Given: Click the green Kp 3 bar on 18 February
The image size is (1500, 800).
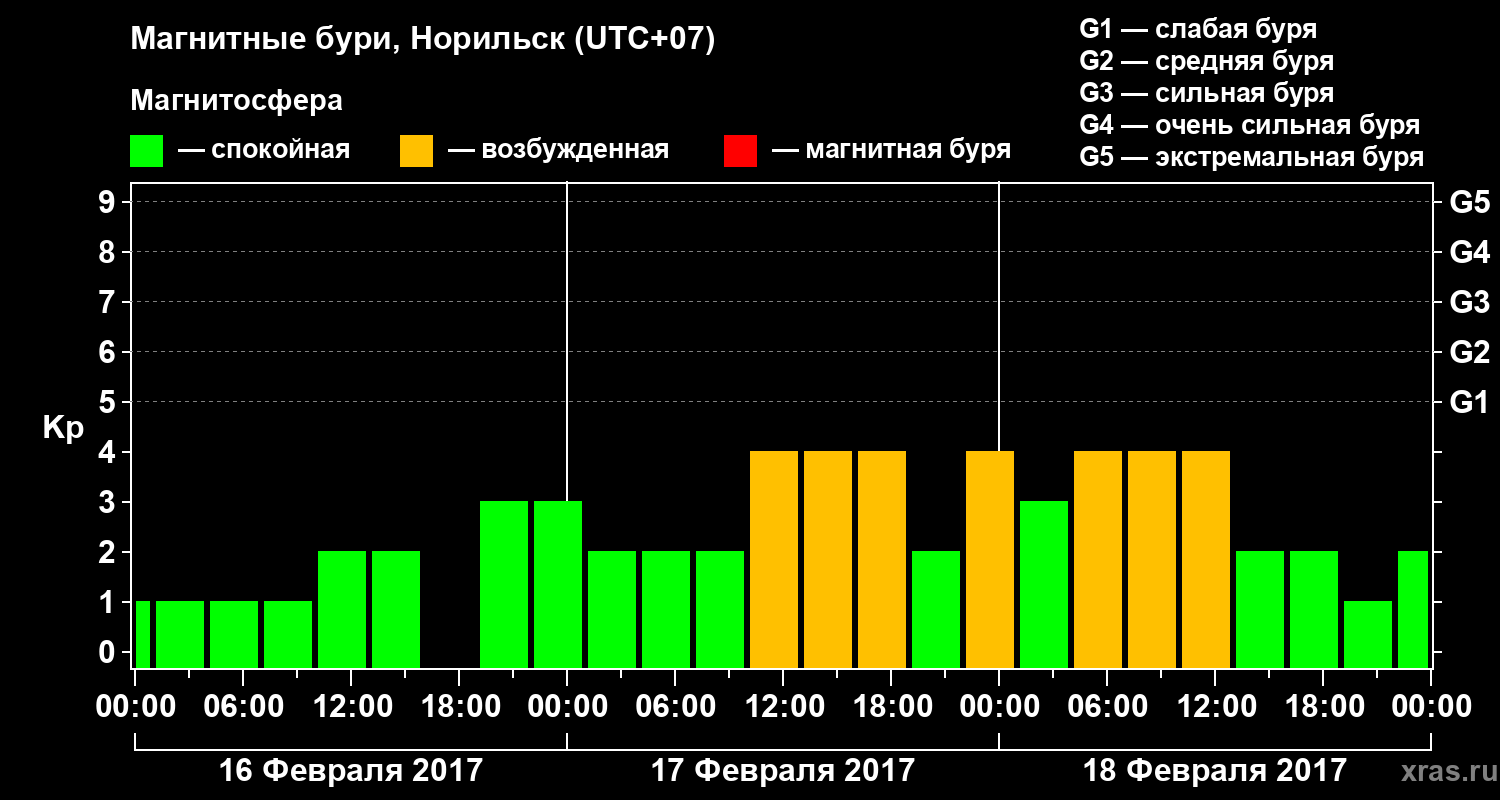Looking at the screenshot, I should (x=1044, y=585).
